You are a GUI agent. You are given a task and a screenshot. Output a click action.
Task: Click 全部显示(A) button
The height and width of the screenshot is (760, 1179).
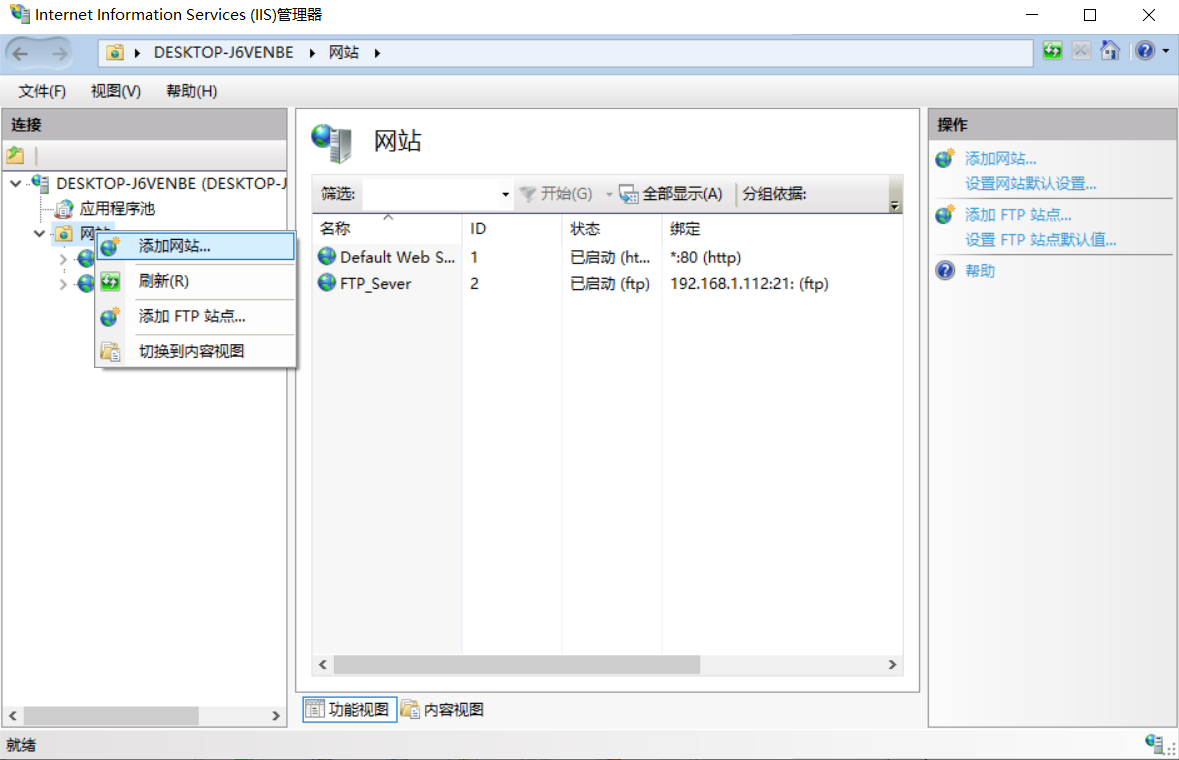point(671,194)
